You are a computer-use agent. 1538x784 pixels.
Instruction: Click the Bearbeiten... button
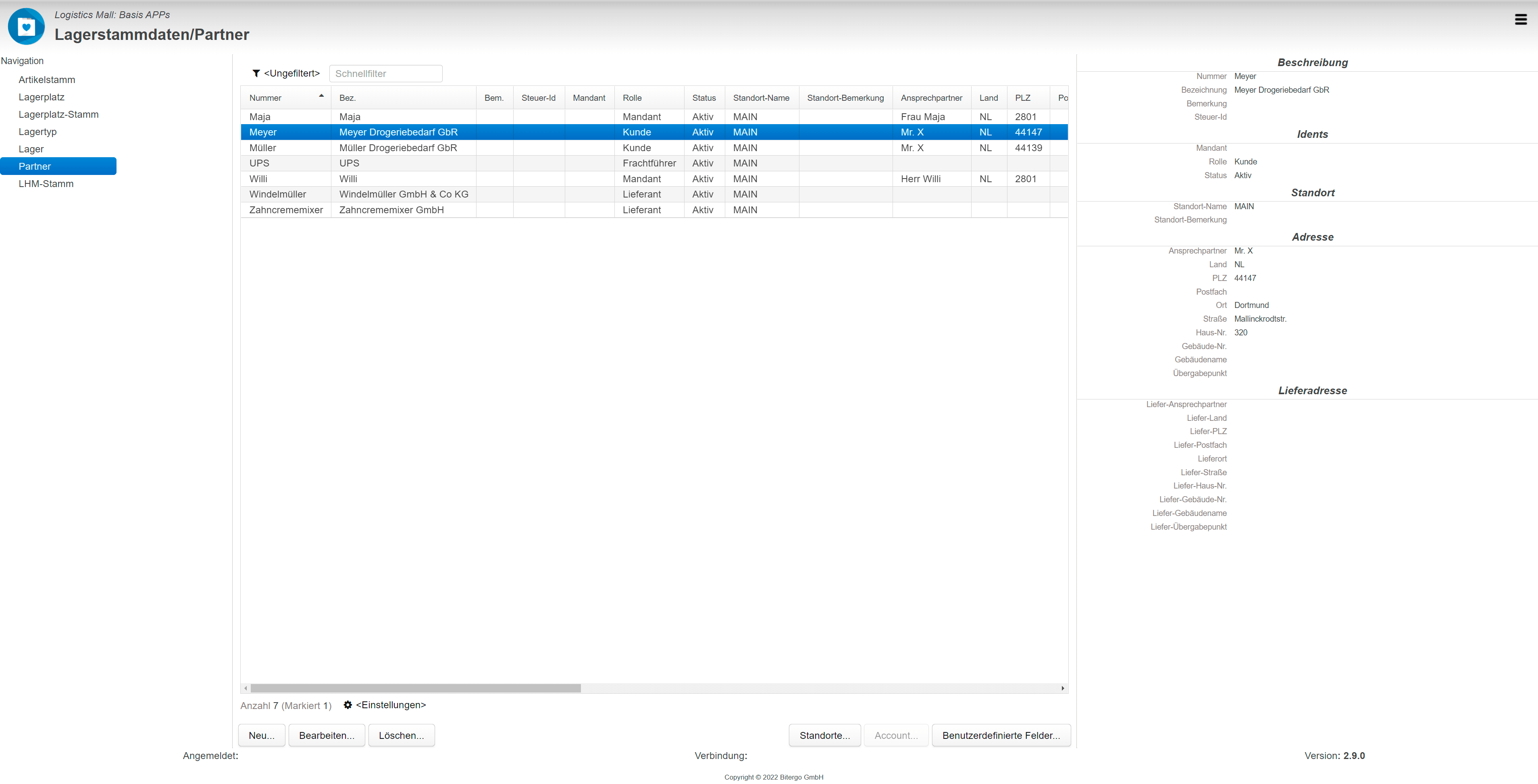[327, 735]
